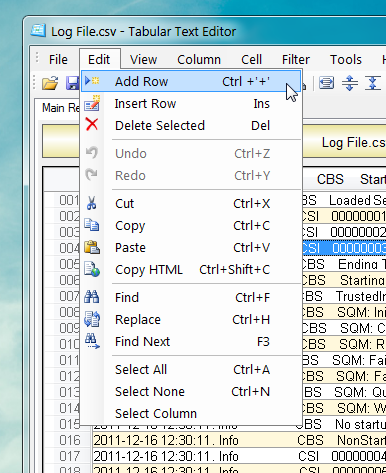Open the Filter menu

[x=296, y=60]
